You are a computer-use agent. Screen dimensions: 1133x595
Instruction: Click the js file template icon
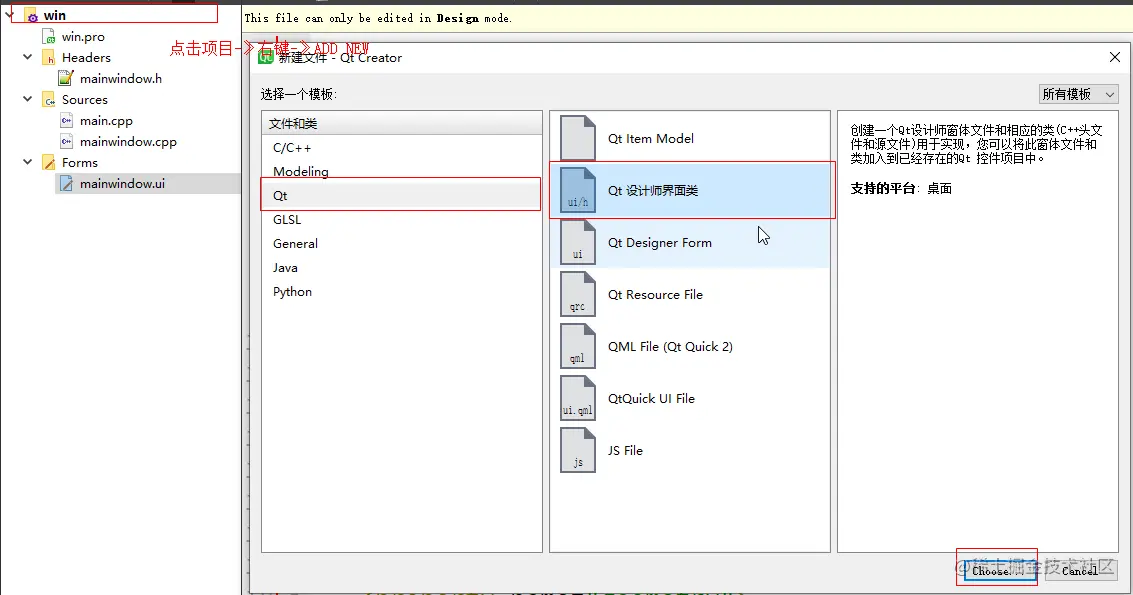[x=578, y=450]
